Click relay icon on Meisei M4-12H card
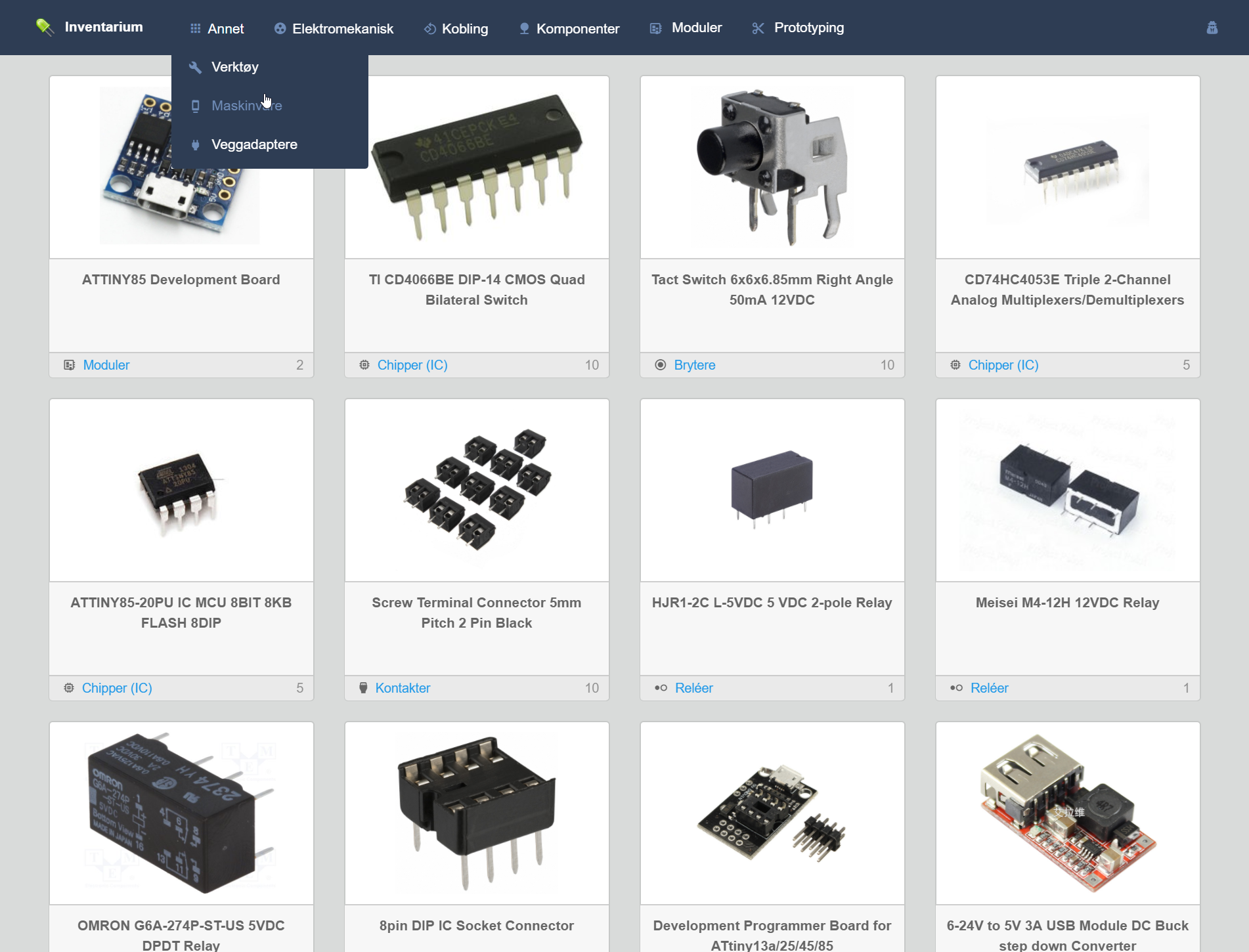This screenshot has height=952, width=1249. [956, 688]
